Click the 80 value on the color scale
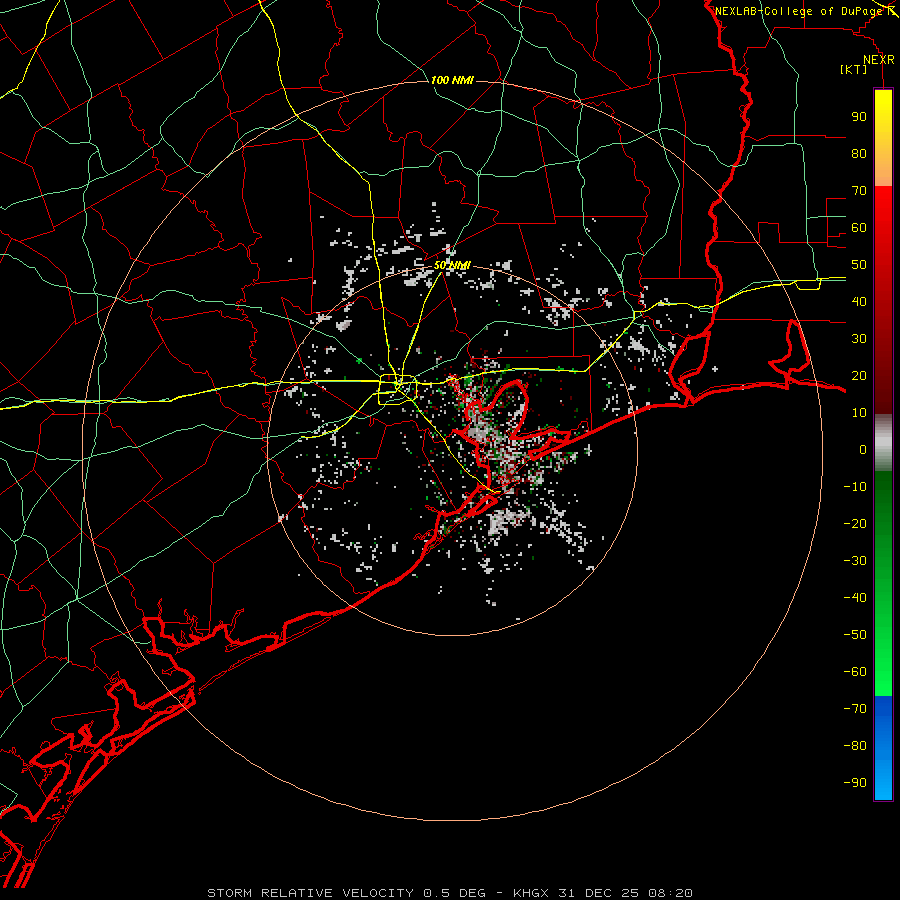Screen dimensions: 900x900 click(859, 154)
